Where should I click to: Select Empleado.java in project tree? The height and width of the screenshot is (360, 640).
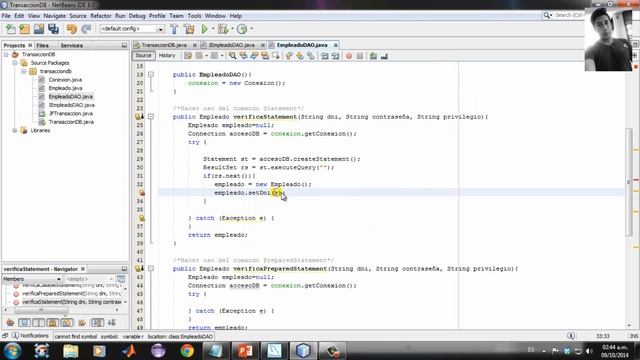(66, 88)
